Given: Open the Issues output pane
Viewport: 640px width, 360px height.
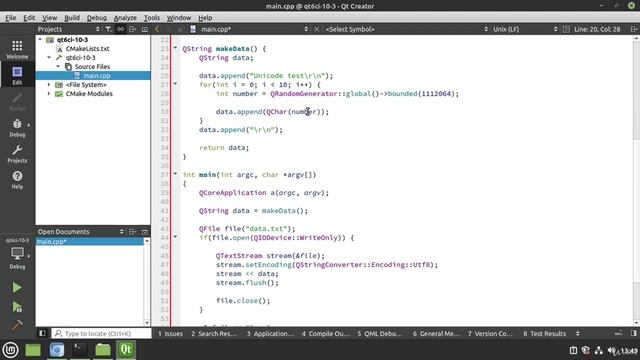Looking at the screenshot, I should coord(170,333).
